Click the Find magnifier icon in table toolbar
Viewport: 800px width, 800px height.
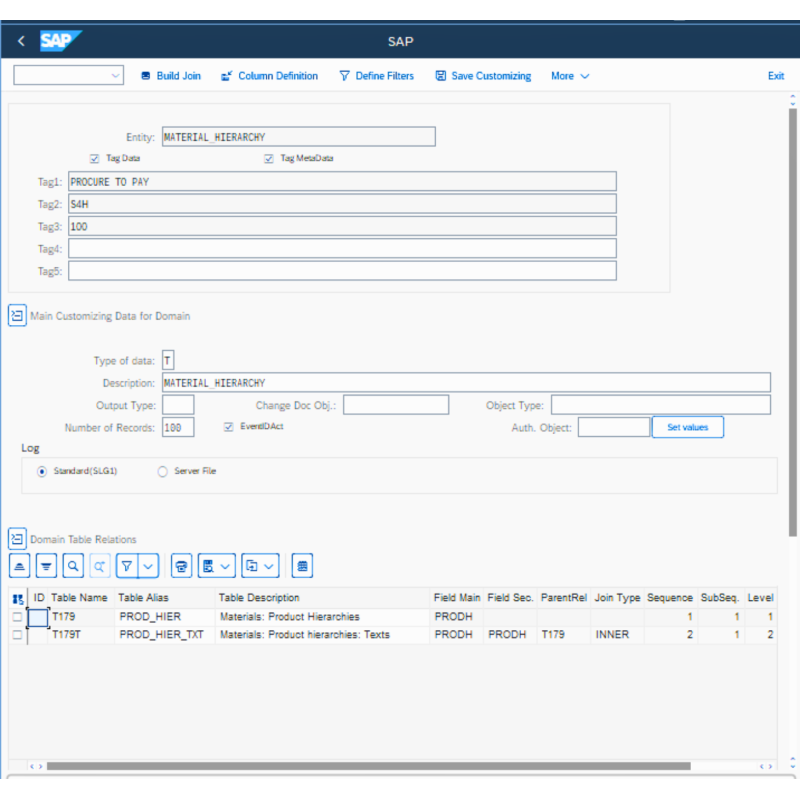[x=73, y=566]
